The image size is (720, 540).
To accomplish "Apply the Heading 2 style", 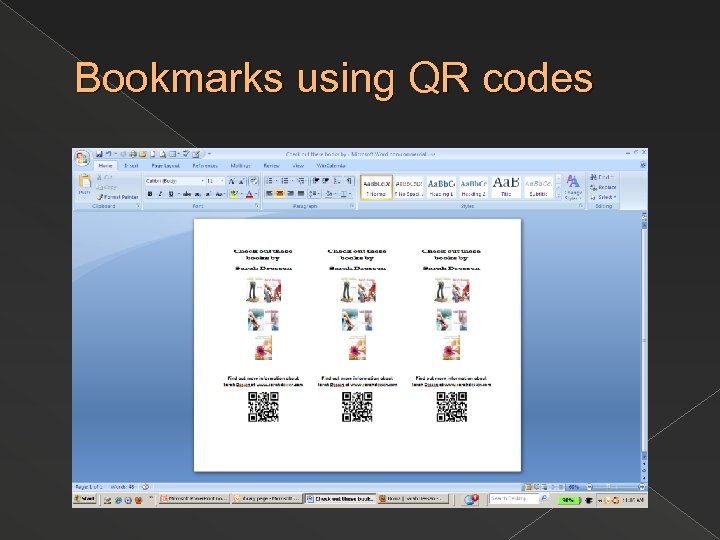I will [x=473, y=187].
